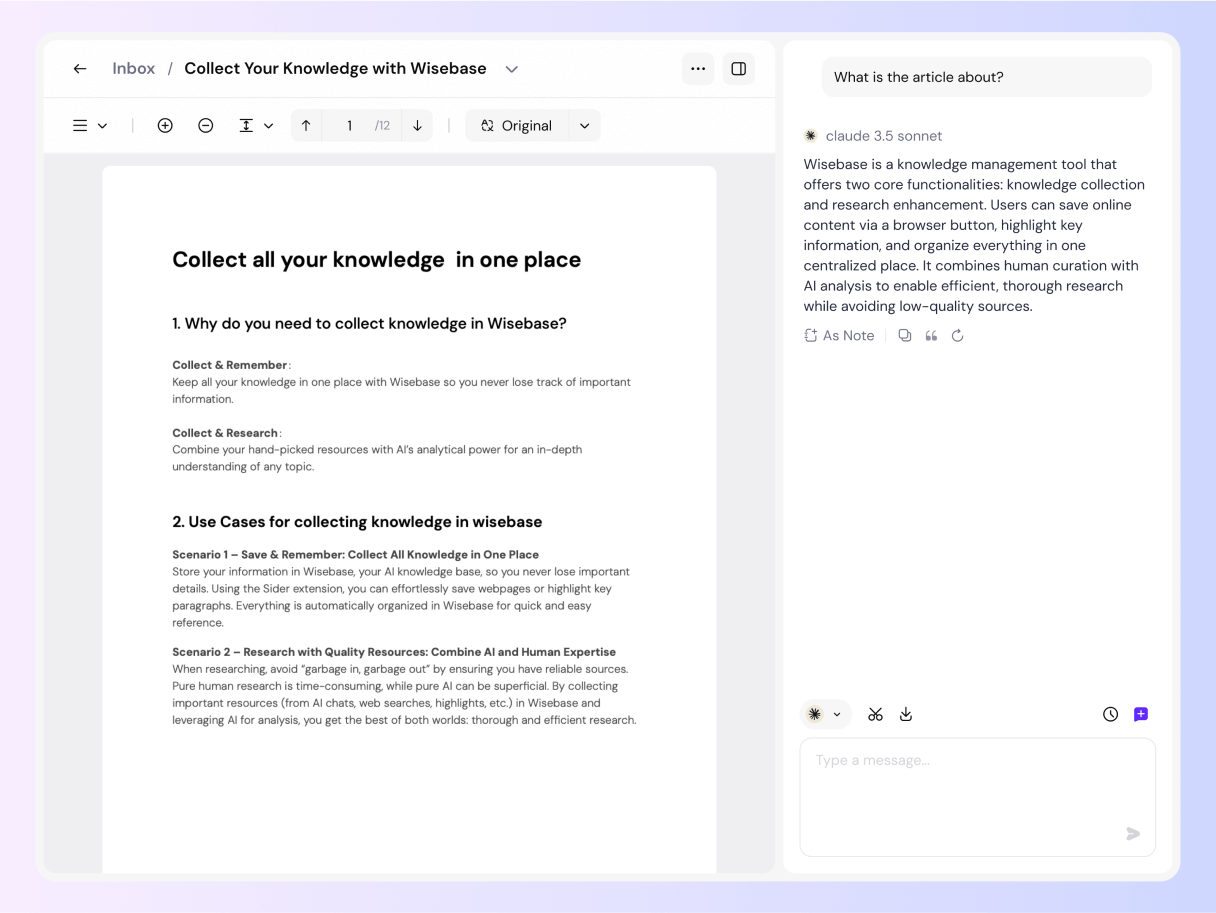Zoom in with the plus circle icon
1216x913 pixels.
tap(165, 126)
